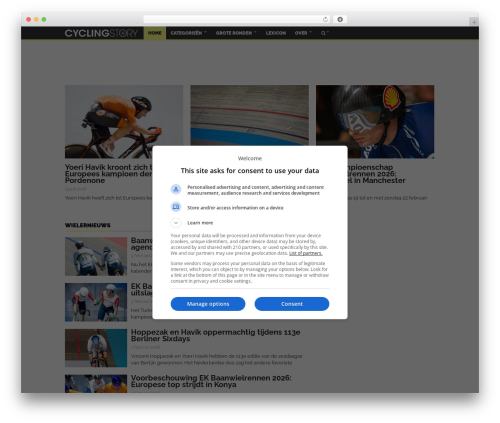Open the Categorieën dropdown menu
Image resolution: width=500 pixels, height=423 pixels.
pos(188,33)
